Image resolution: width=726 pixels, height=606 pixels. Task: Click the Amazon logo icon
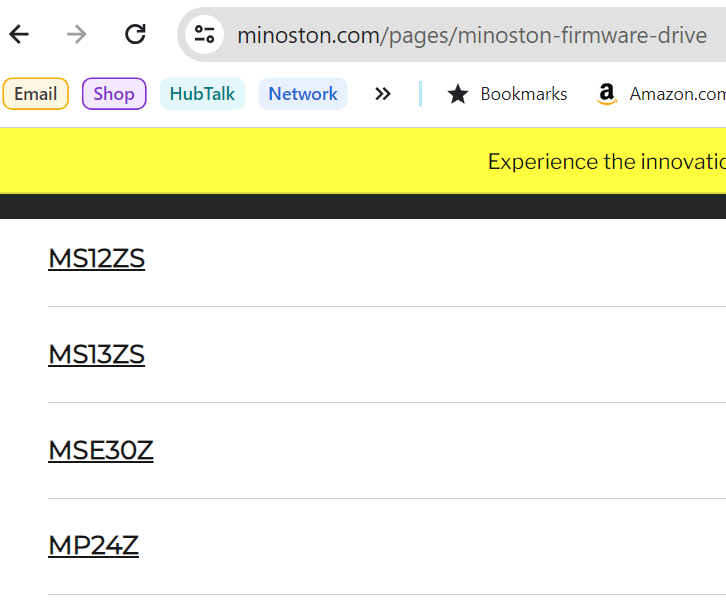[607, 94]
